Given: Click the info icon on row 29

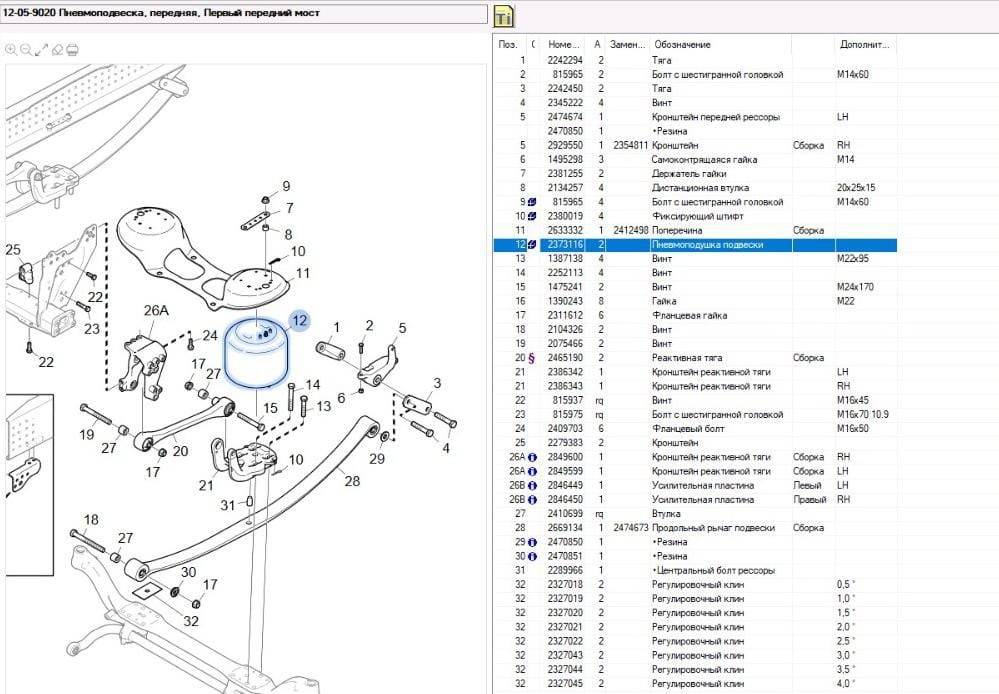Looking at the screenshot, I should pos(532,542).
